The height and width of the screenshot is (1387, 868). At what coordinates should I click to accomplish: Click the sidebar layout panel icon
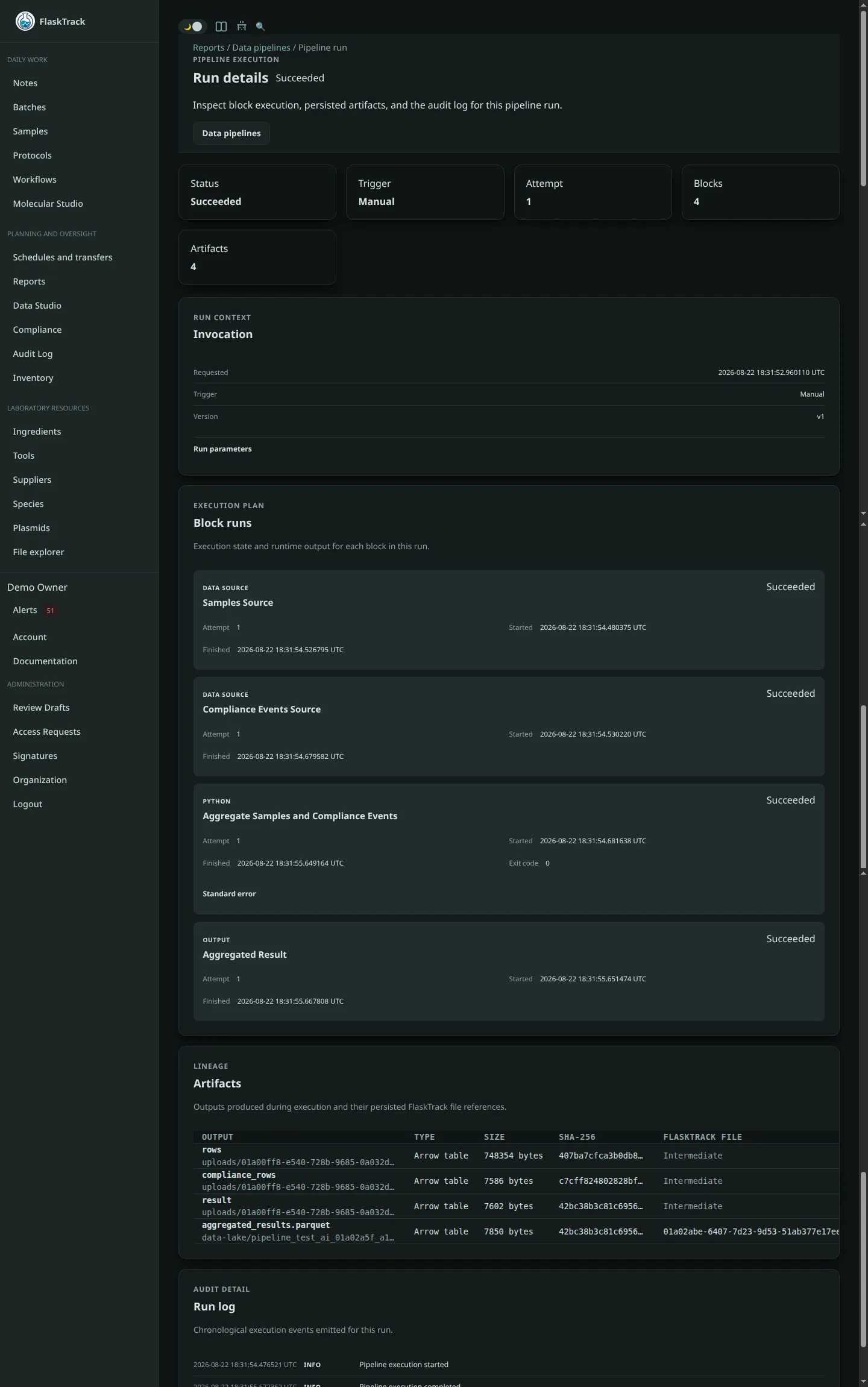pos(221,27)
